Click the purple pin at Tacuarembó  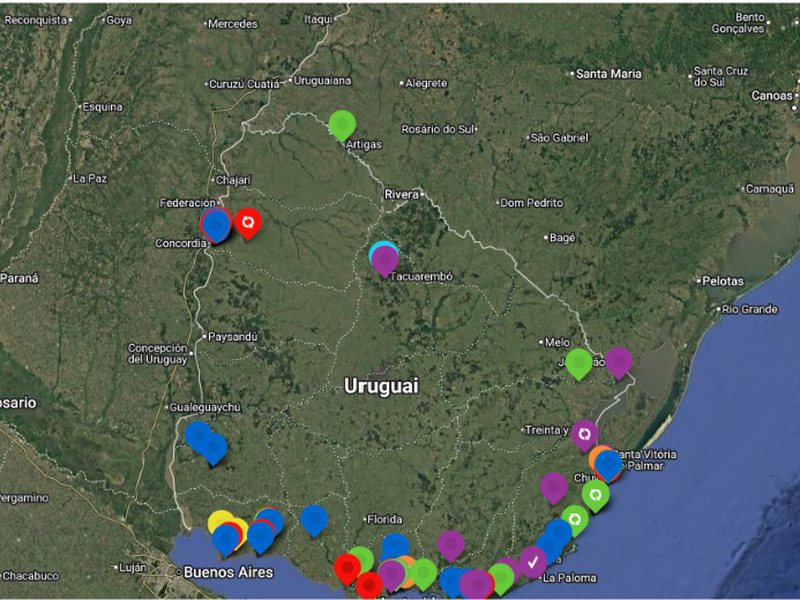click(385, 260)
